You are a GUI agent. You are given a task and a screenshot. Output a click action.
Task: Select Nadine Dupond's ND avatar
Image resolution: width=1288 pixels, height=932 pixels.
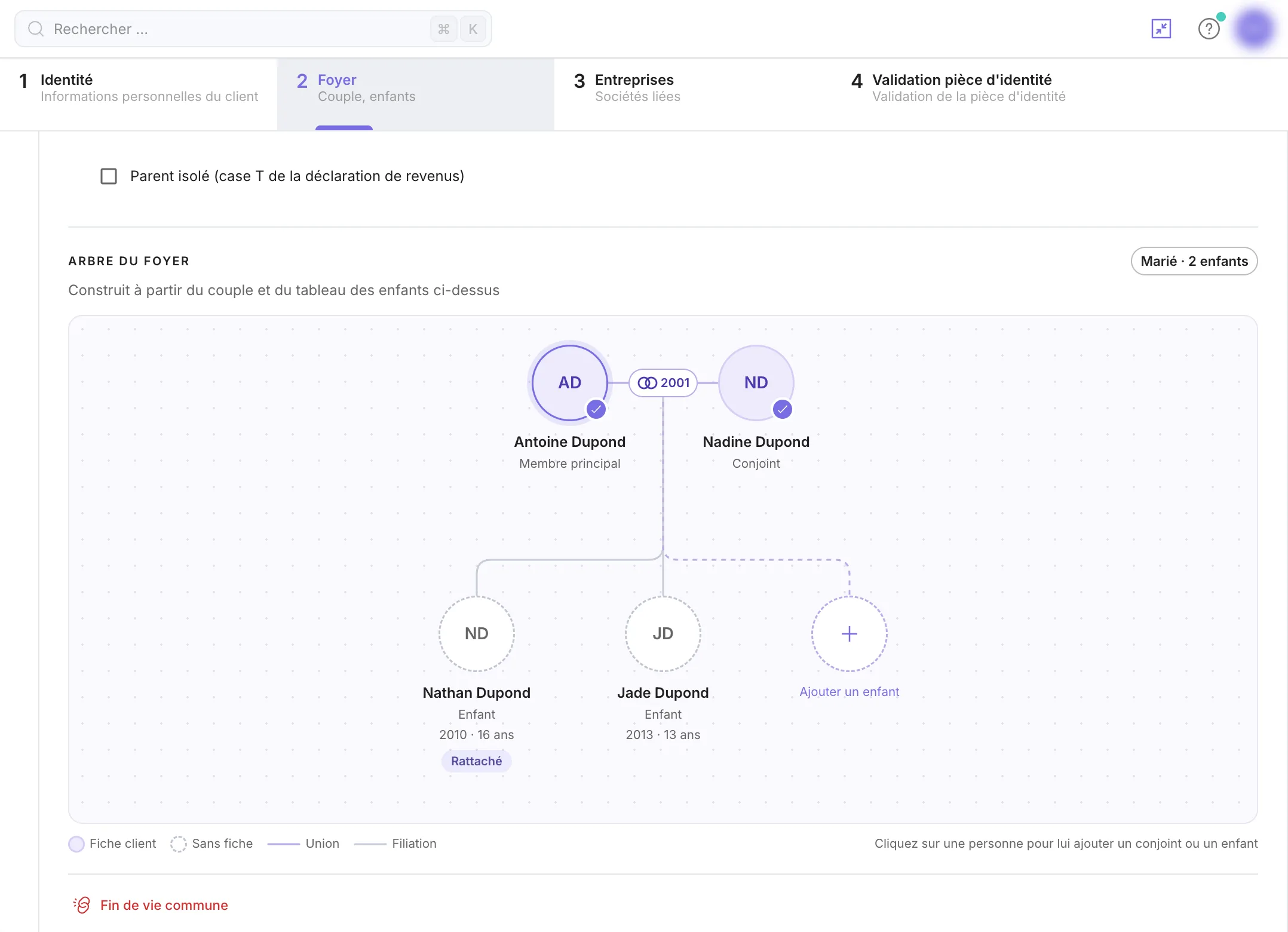[756, 382]
